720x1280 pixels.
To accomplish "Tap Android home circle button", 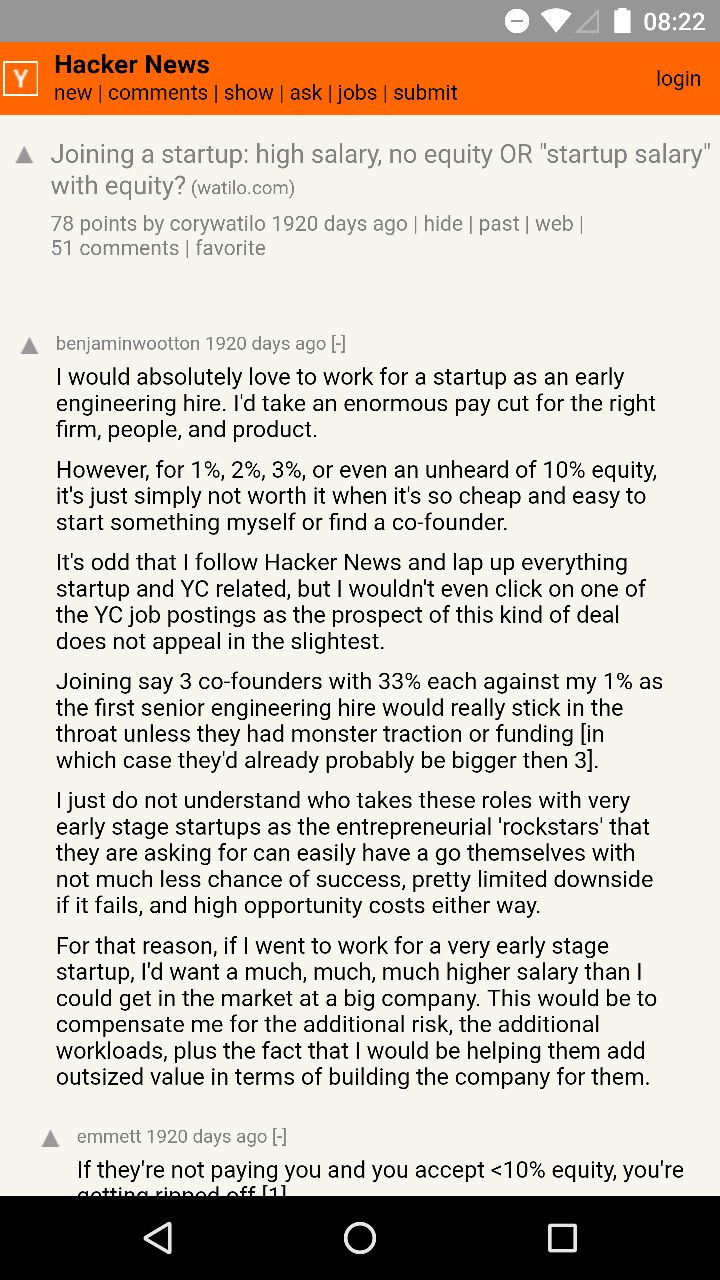I will (360, 1238).
